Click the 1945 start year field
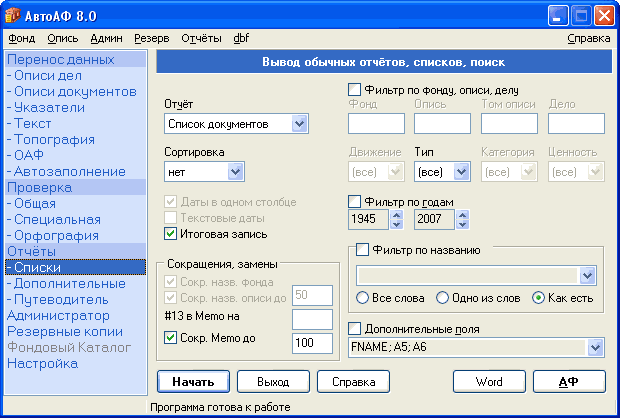 369,219
